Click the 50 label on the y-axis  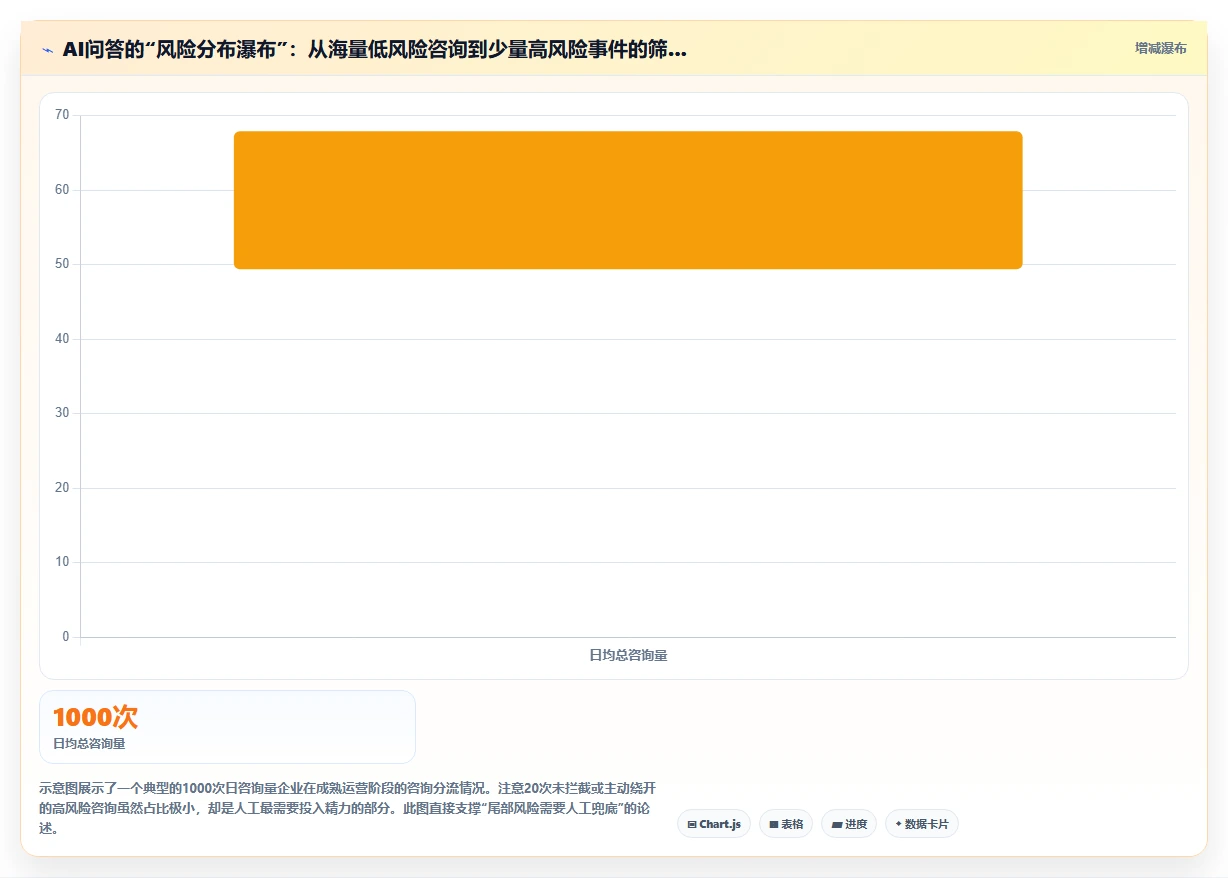click(62, 264)
